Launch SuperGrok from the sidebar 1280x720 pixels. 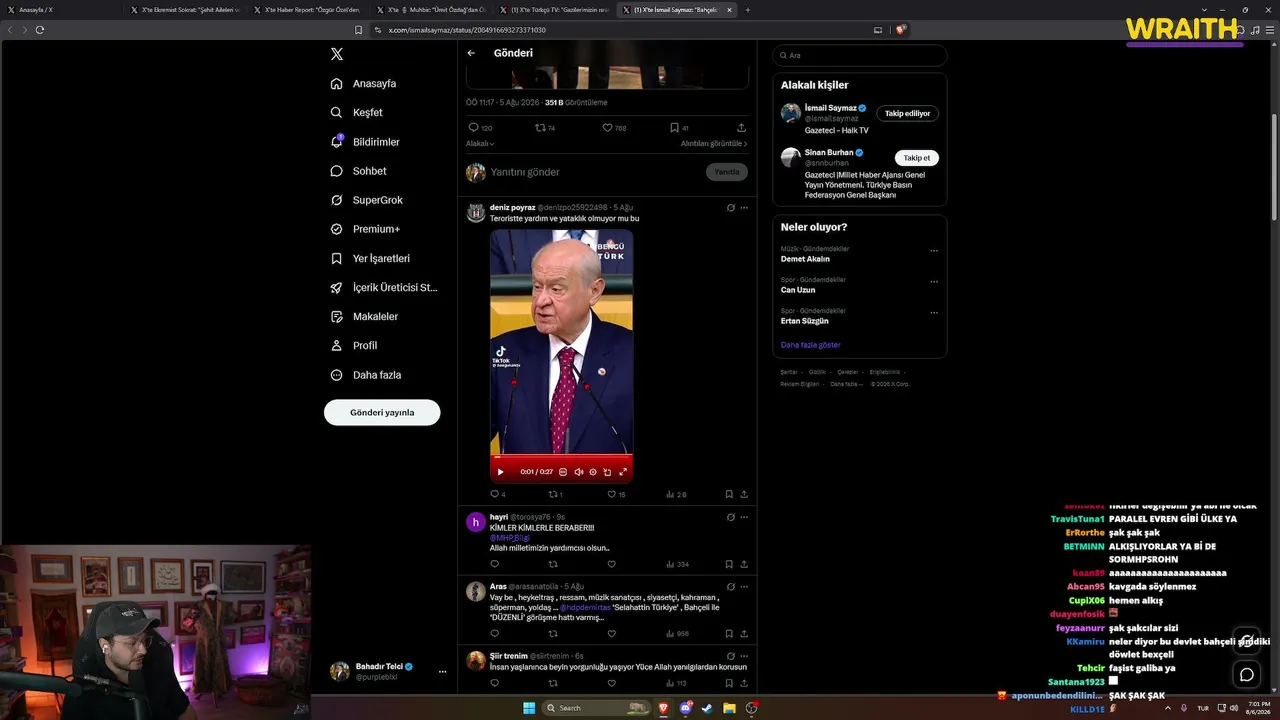coord(367,200)
